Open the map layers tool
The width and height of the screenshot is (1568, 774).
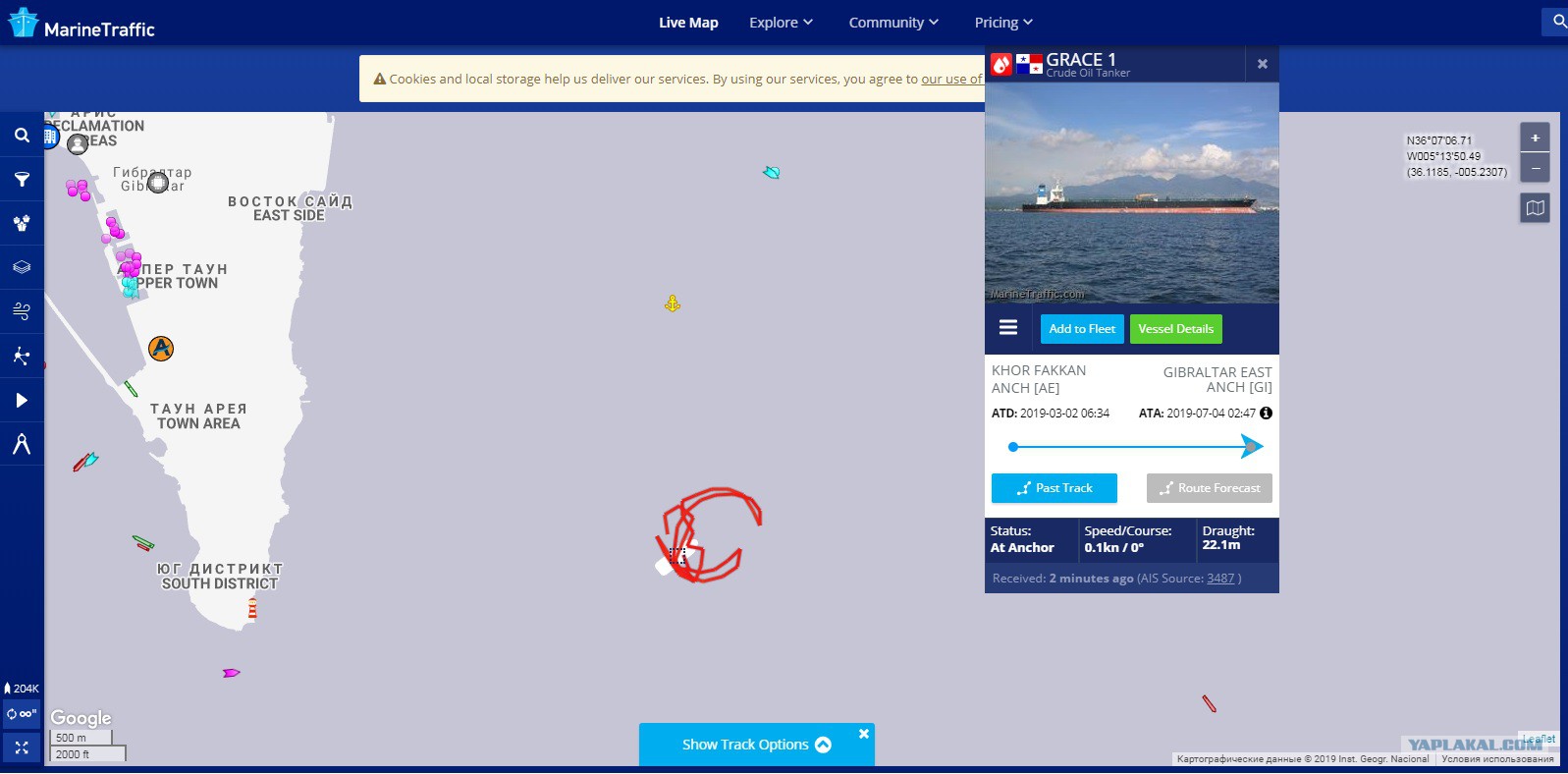click(x=22, y=267)
